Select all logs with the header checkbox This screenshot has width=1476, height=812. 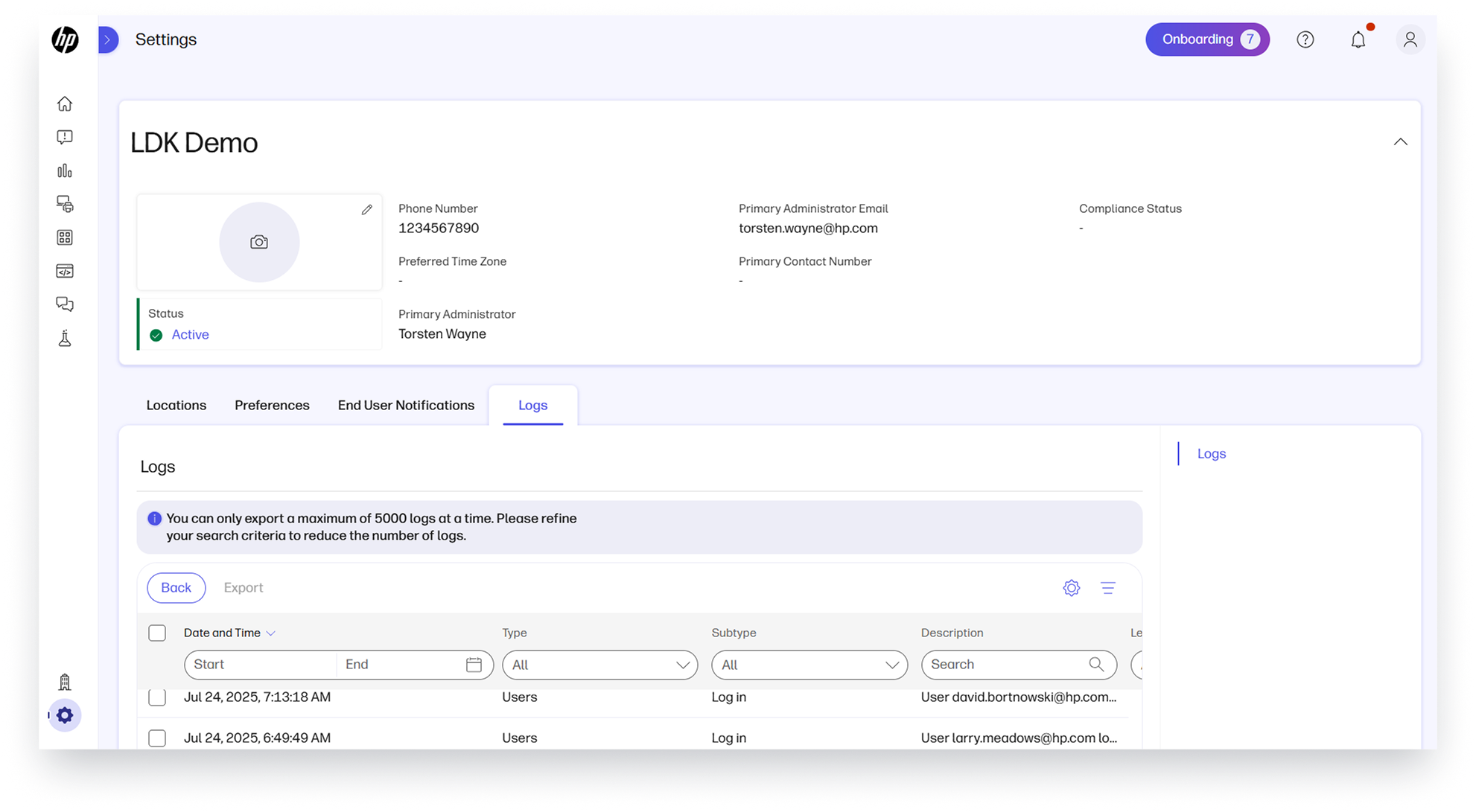click(x=157, y=633)
